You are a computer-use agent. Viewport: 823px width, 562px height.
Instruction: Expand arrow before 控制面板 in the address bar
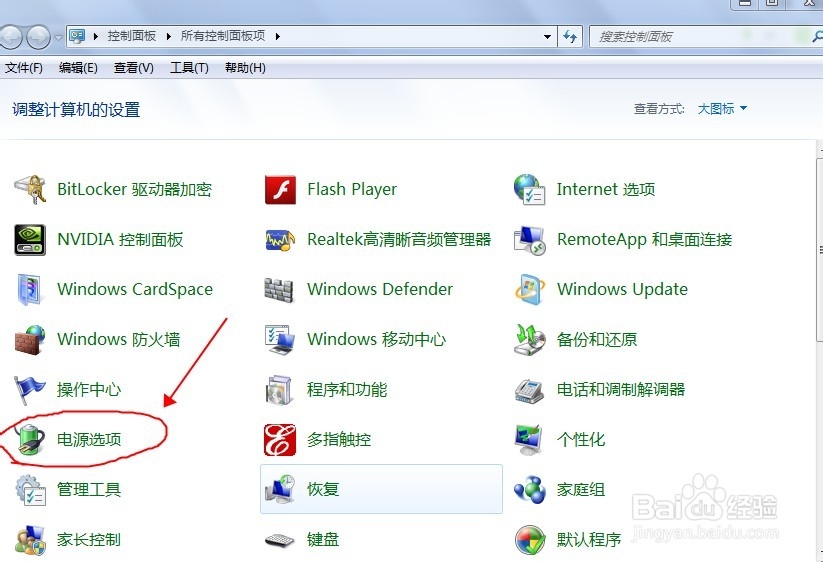coord(96,36)
